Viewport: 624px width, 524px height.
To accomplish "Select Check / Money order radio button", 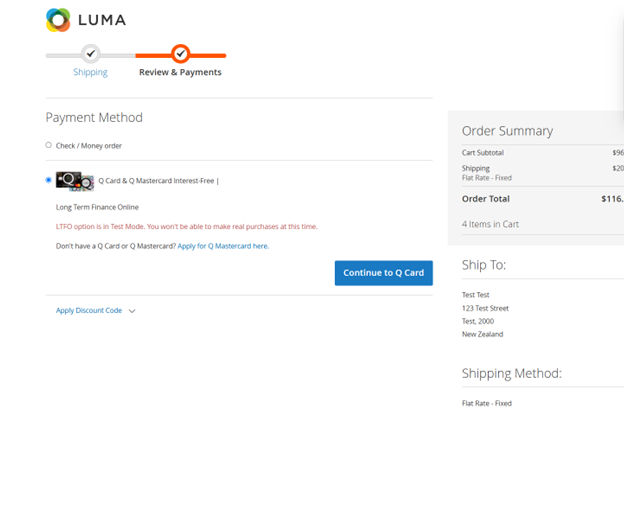I will coord(49,145).
